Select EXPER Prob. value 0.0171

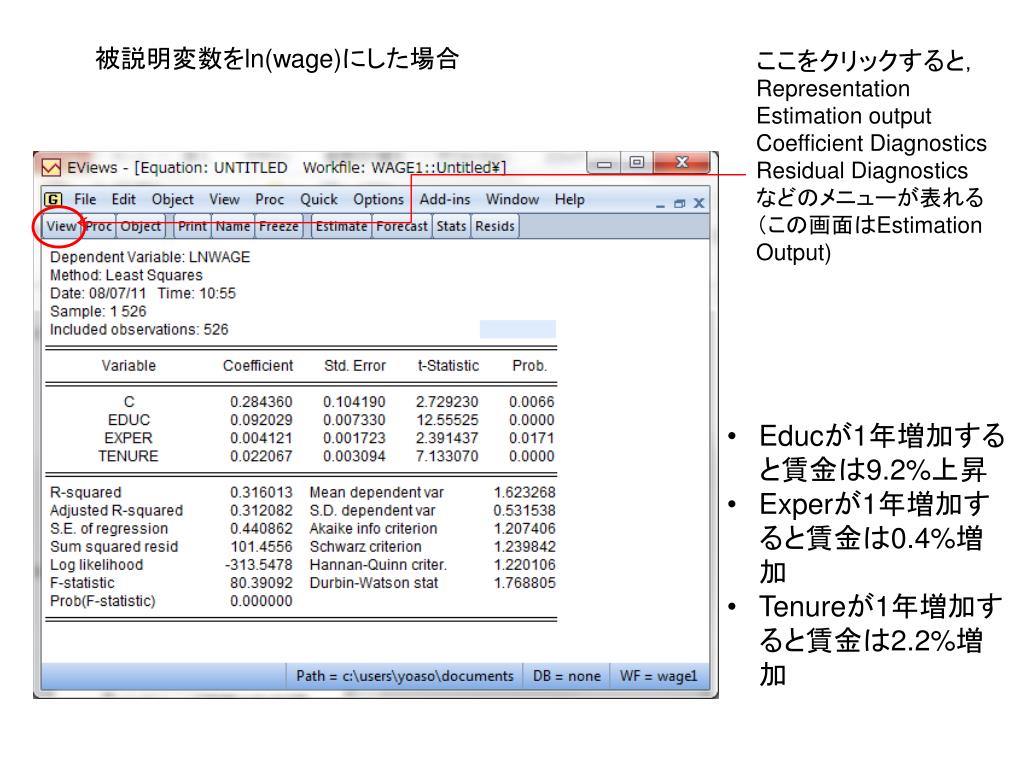[532, 438]
